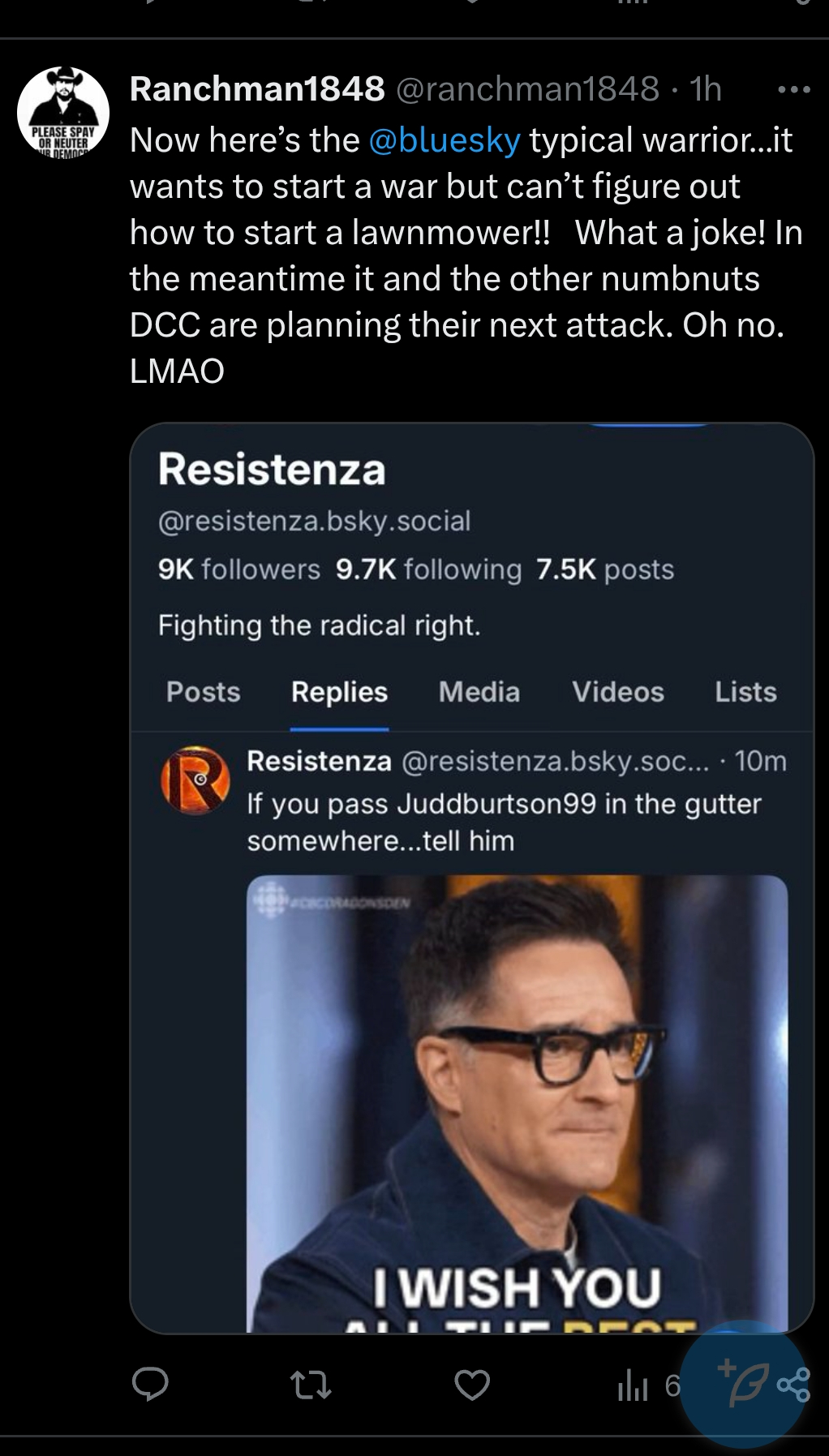Tap the reply speech bubble icon
Screen dimensions: 829x1456
[x=150, y=1383]
